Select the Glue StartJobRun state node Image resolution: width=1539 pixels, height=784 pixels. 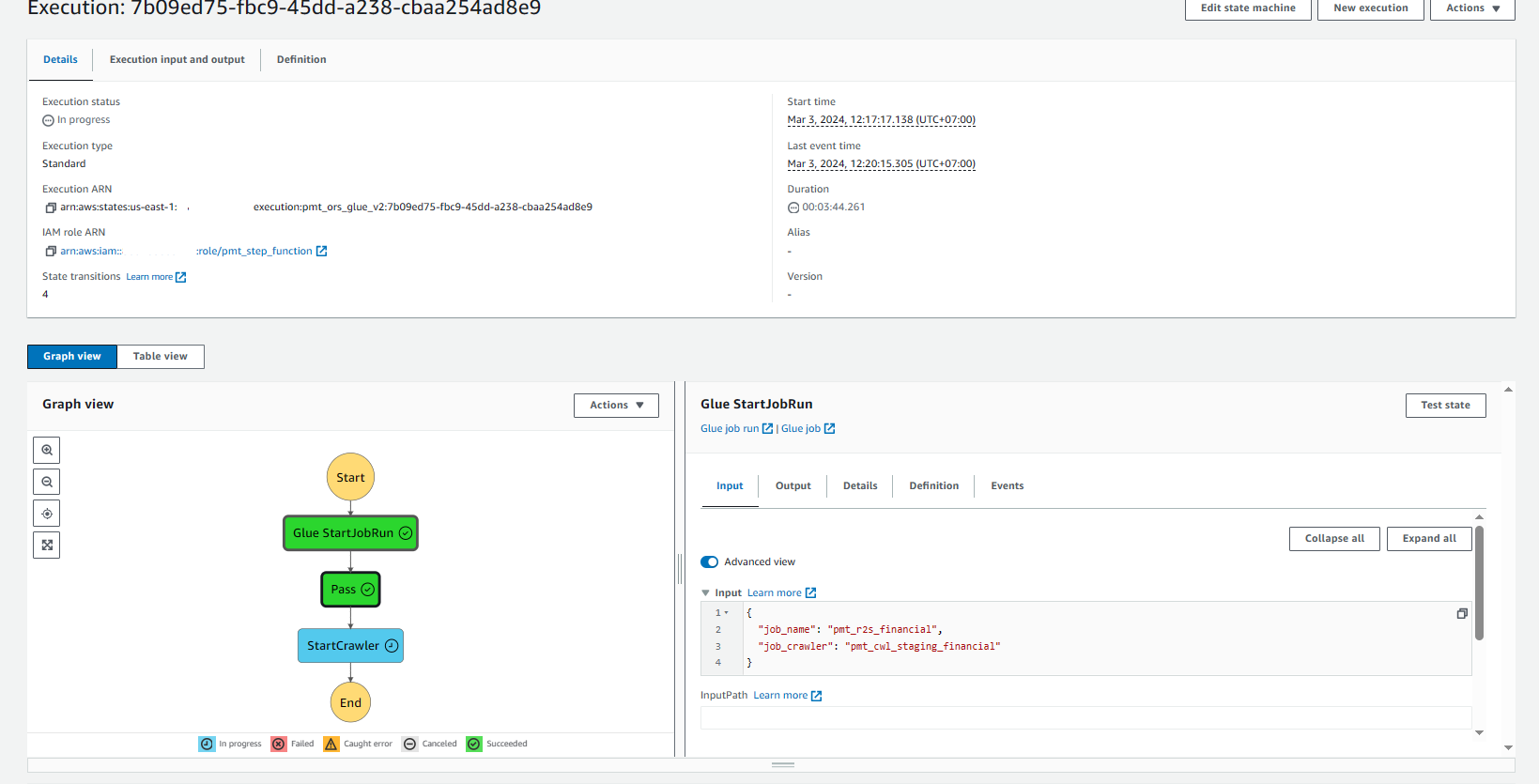click(x=350, y=533)
